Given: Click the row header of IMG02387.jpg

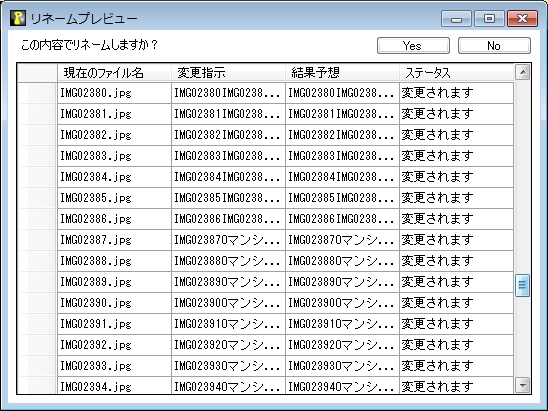Looking at the screenshot, I should click(x=37, y=240).
